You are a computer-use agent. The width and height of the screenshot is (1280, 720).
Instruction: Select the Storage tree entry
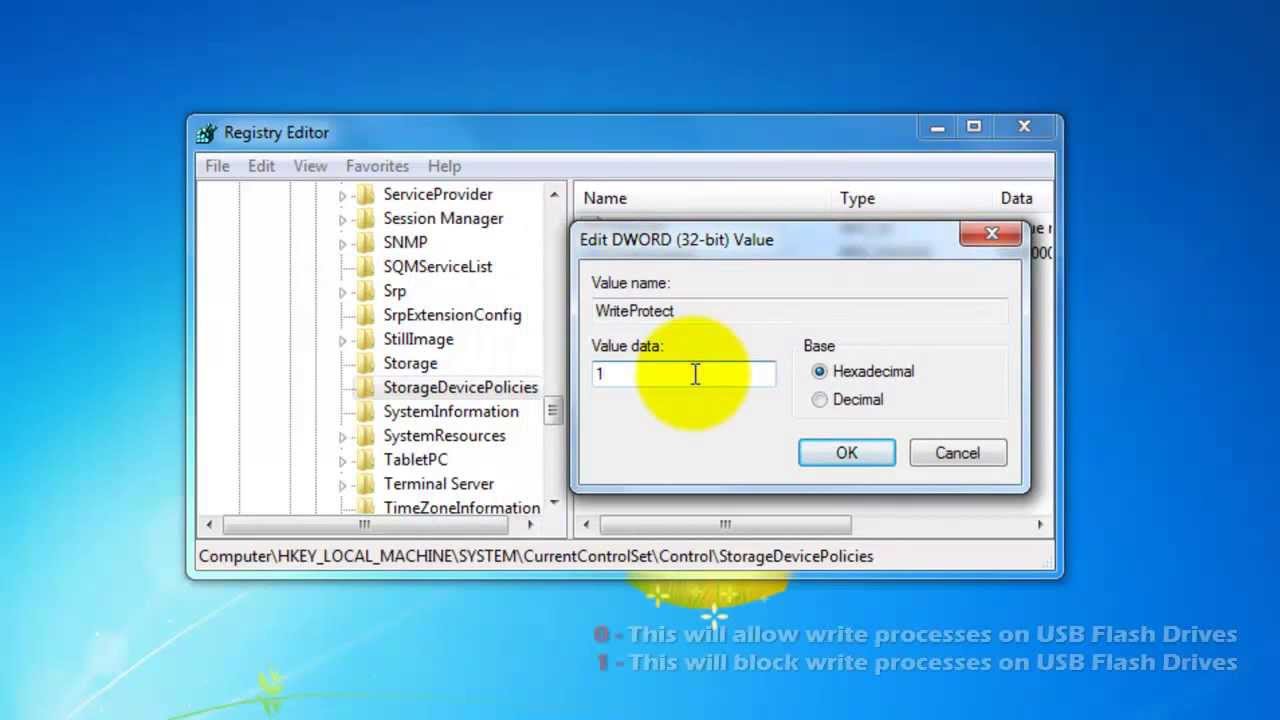click(410, 363)
